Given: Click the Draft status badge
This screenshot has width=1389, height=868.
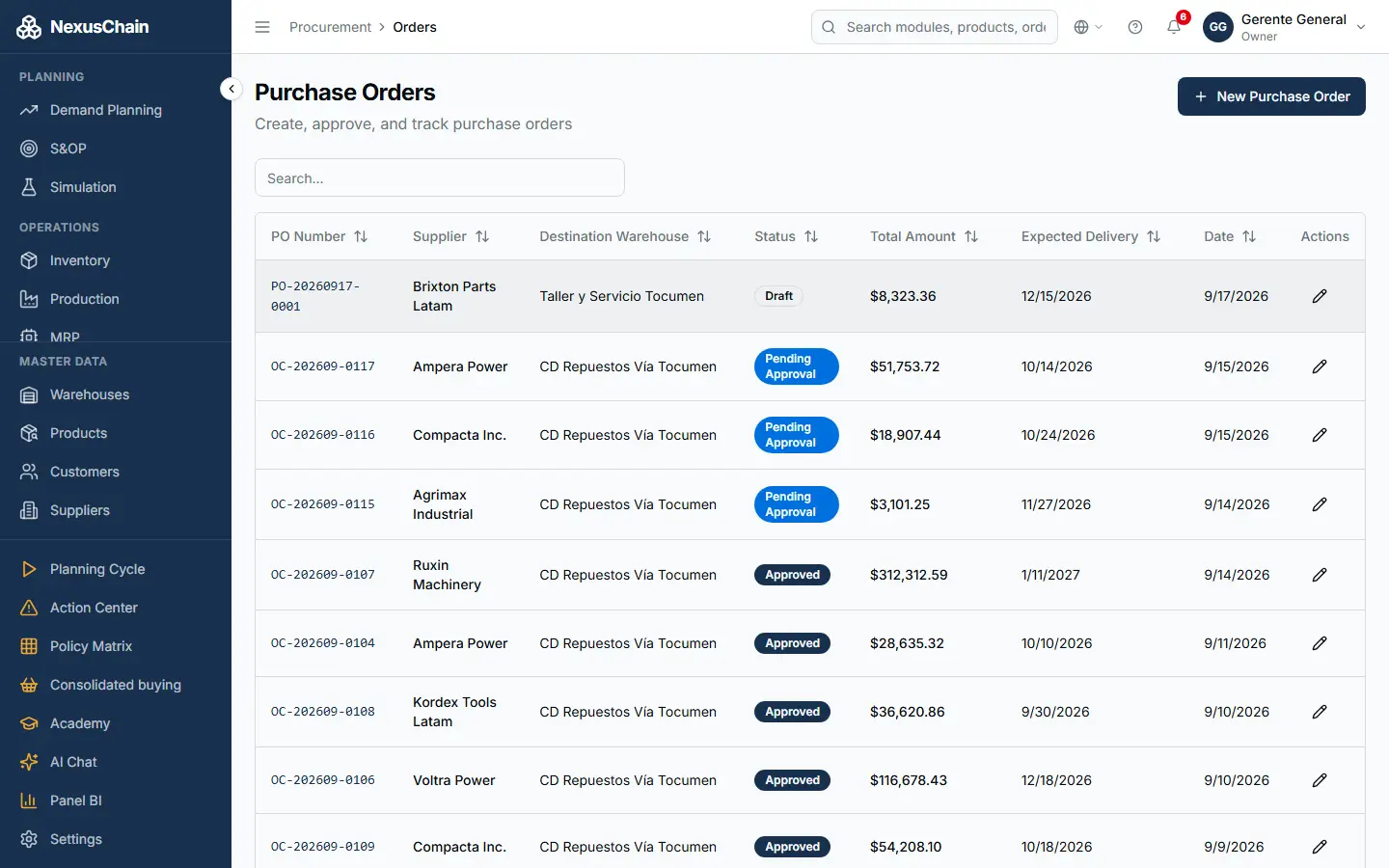Looking at the screenshot, I should (778, 296).
